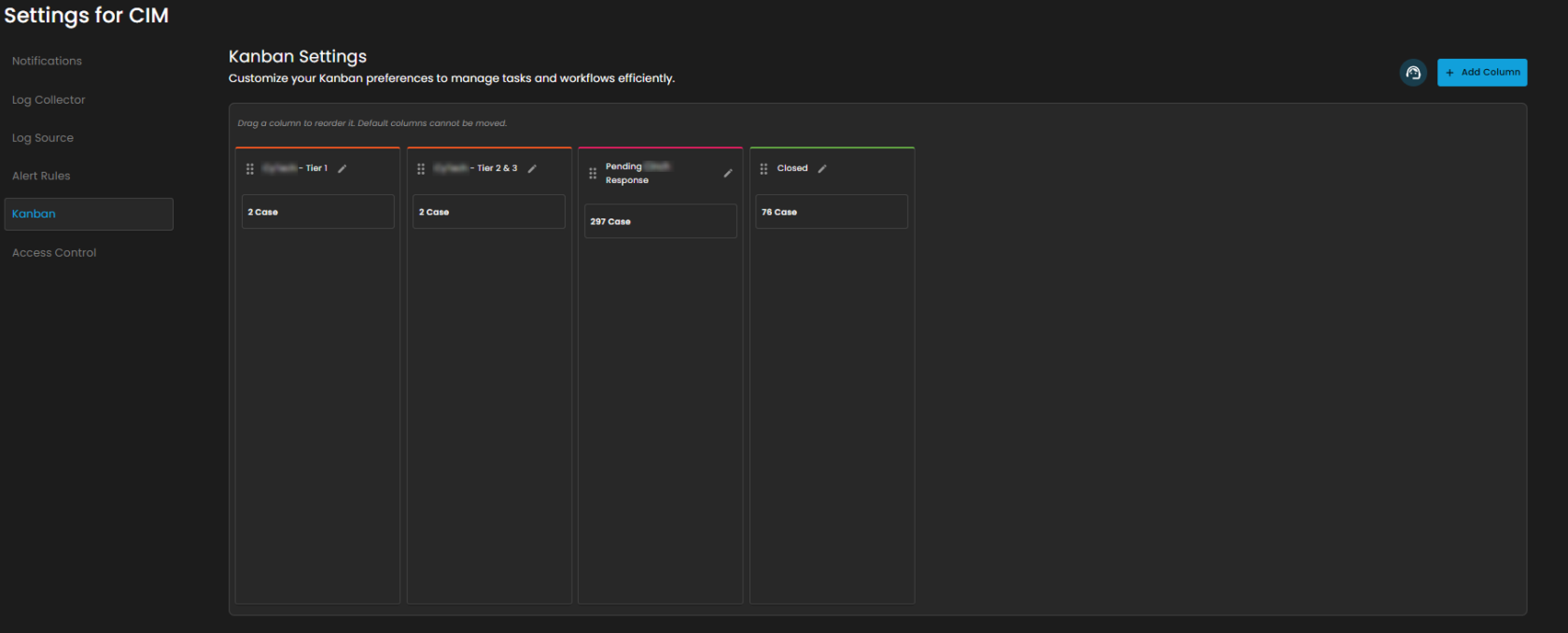Screen dimensions: 1568x633
Task: Go to Log Collector settings
Action: [49, 100]
